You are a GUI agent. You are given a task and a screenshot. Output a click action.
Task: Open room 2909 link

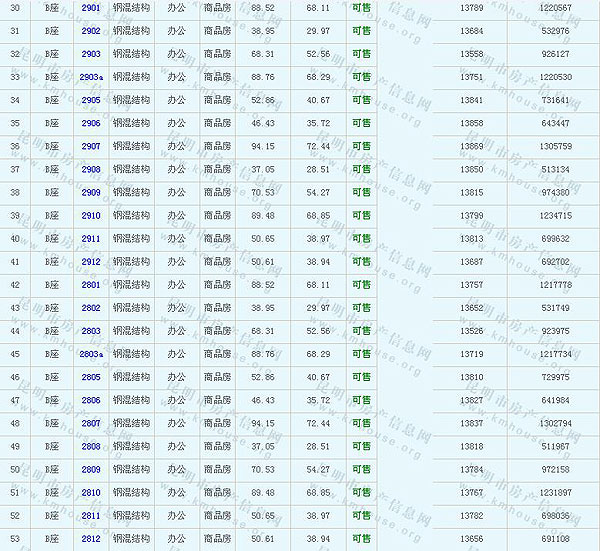click(91, 192)
